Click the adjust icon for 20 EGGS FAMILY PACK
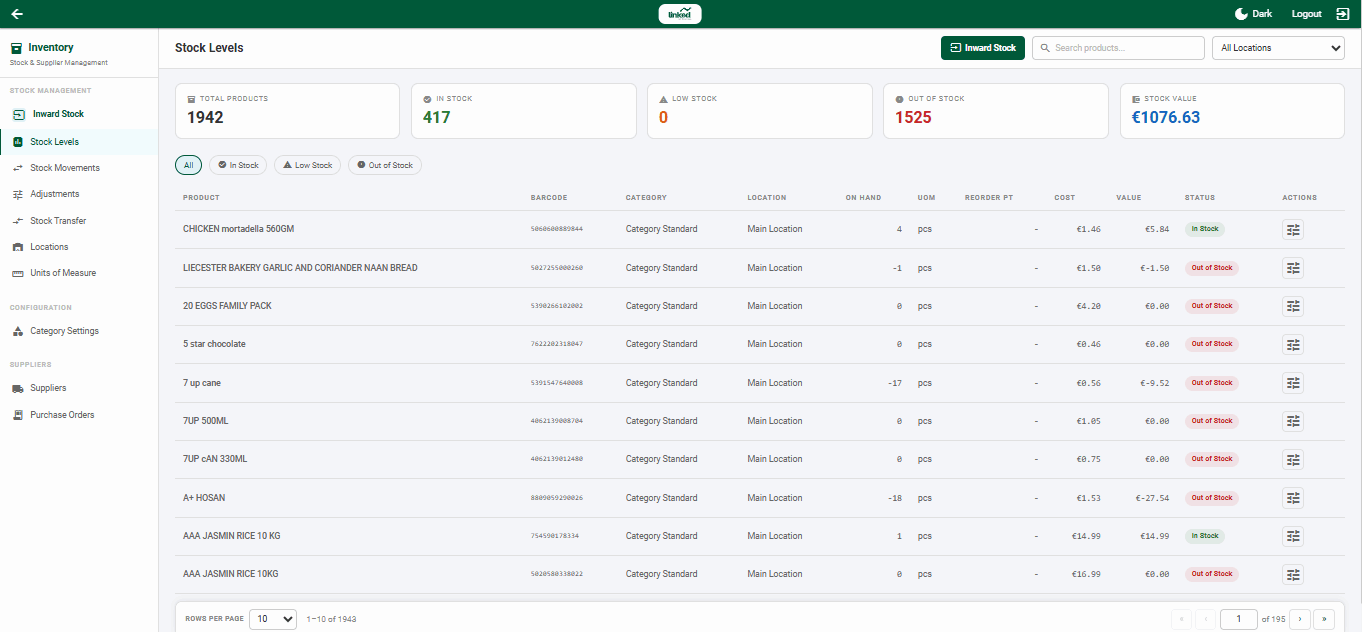This screenshot has height=632, width=1362. point(1293,306)
